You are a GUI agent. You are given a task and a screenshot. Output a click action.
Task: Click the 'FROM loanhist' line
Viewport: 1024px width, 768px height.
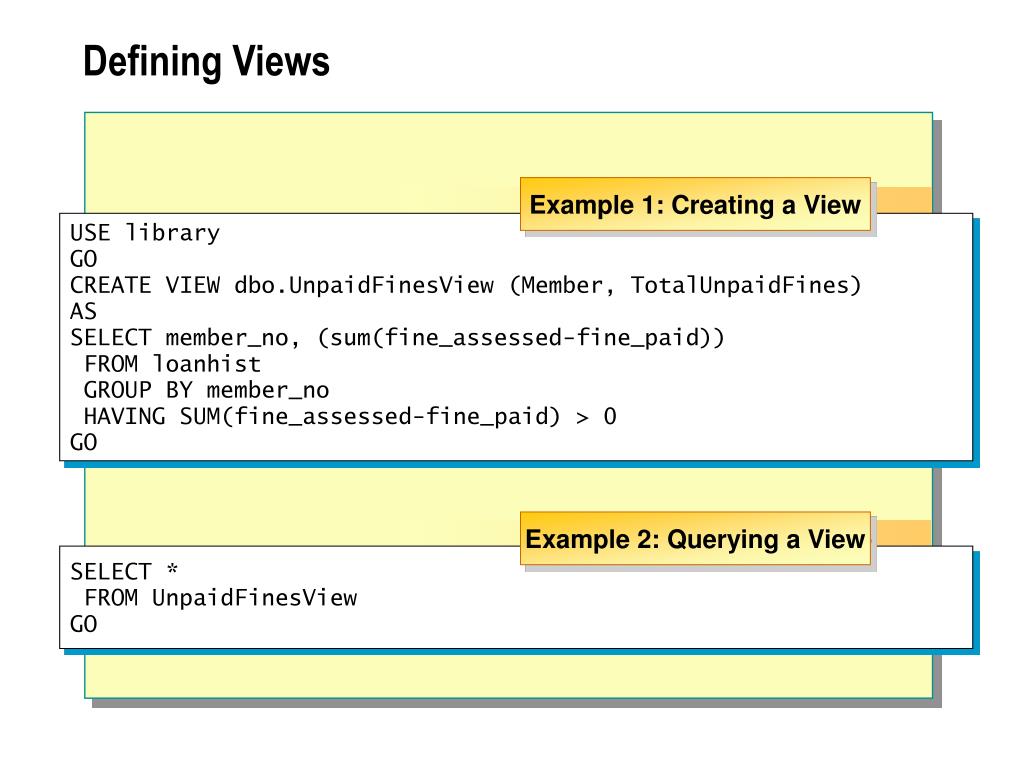pyautogui.click(x=172, y=364)
